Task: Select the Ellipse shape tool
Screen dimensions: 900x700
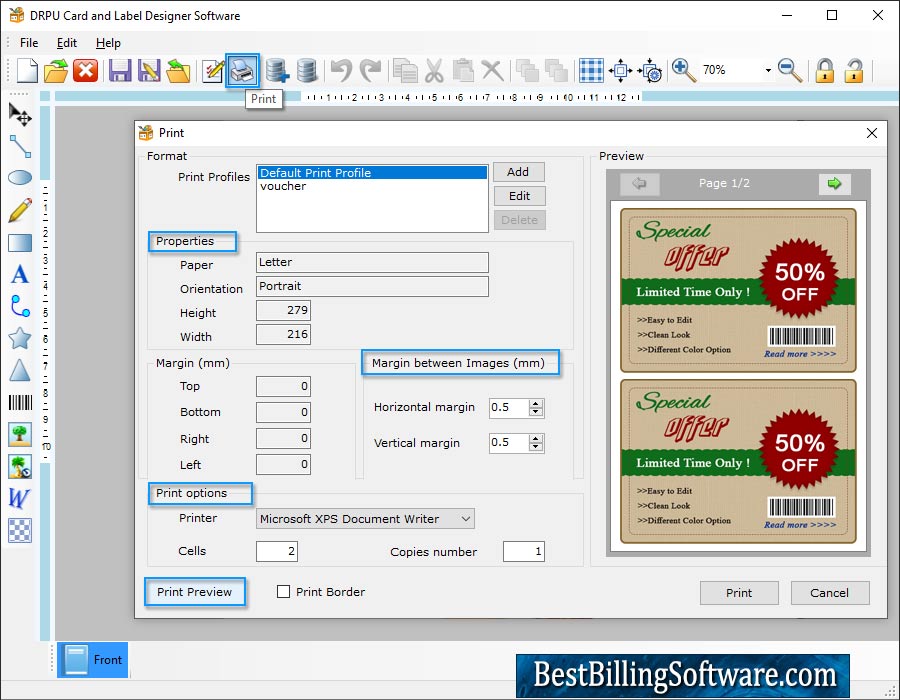Action: pos(20,178)
